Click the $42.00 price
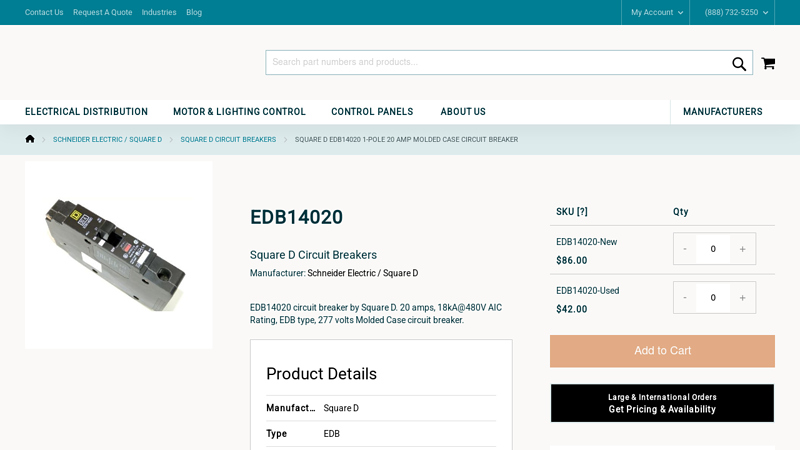Image resolution: width=800 pixels, height=450 pixels. tap(571, 309)
